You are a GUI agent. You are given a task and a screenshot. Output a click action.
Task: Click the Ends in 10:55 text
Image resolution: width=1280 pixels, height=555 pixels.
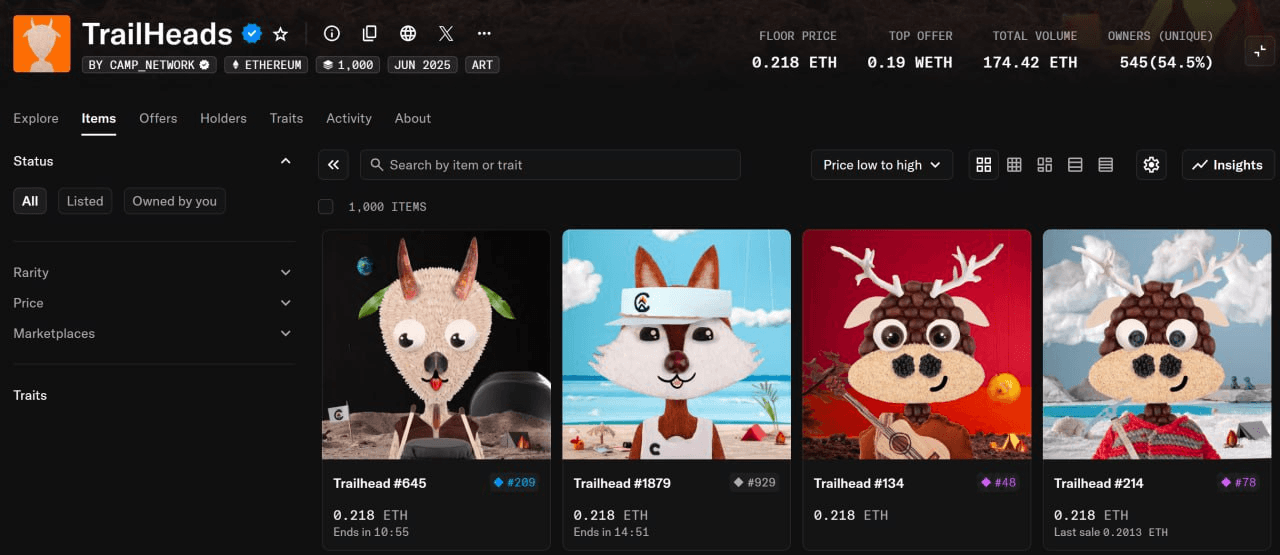[371, 532]
